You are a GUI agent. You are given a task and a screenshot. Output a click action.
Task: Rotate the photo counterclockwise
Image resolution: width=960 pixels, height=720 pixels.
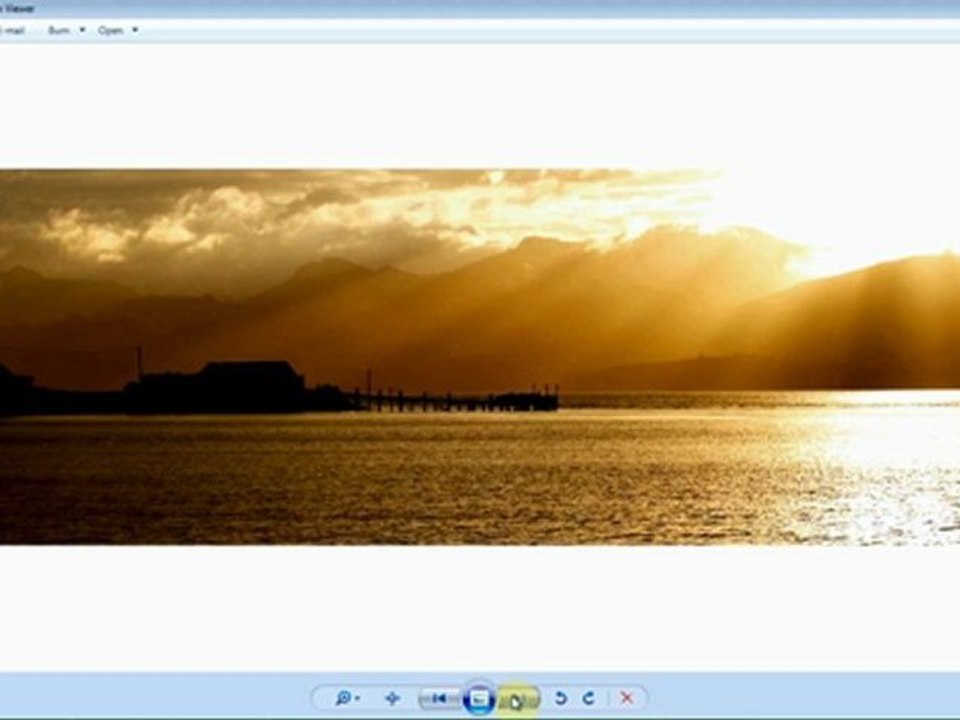click(x=560, y=698)
